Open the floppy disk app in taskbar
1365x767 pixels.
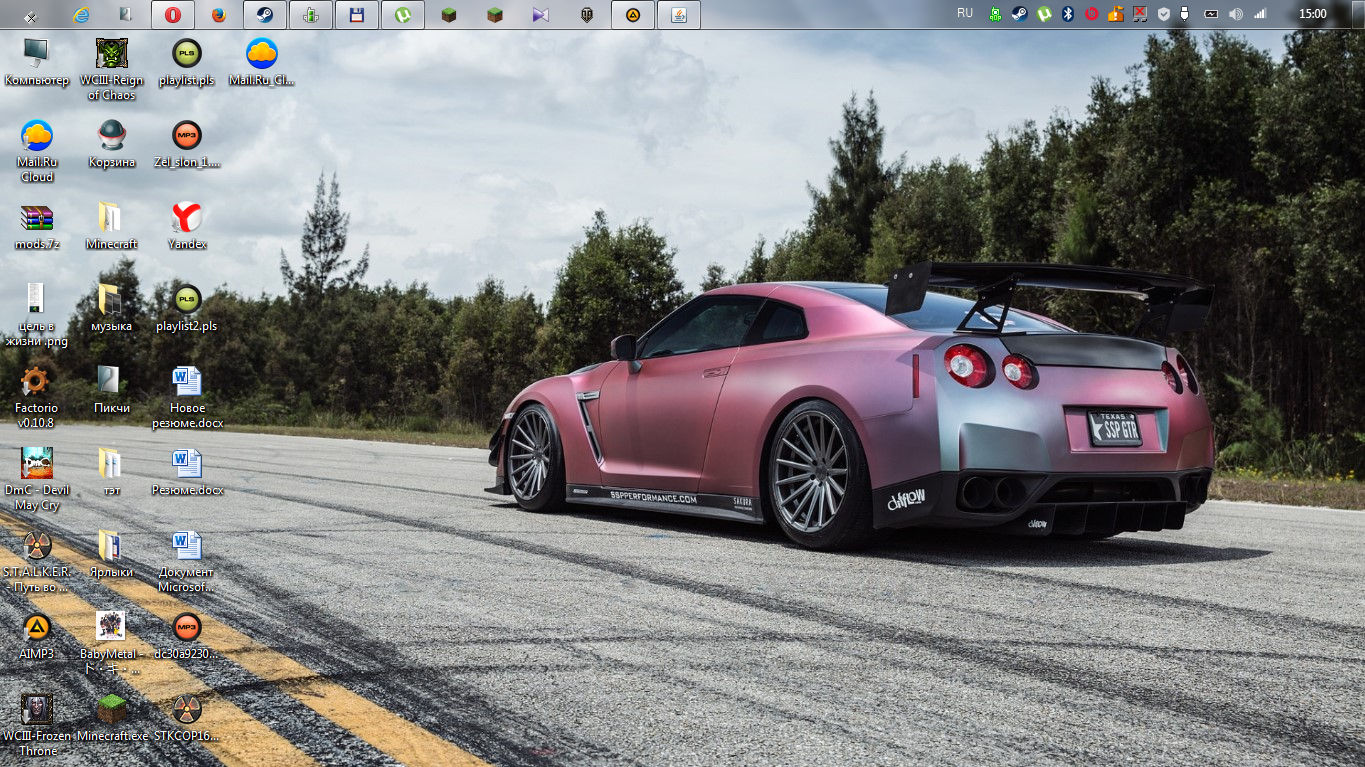pos(356,15)
